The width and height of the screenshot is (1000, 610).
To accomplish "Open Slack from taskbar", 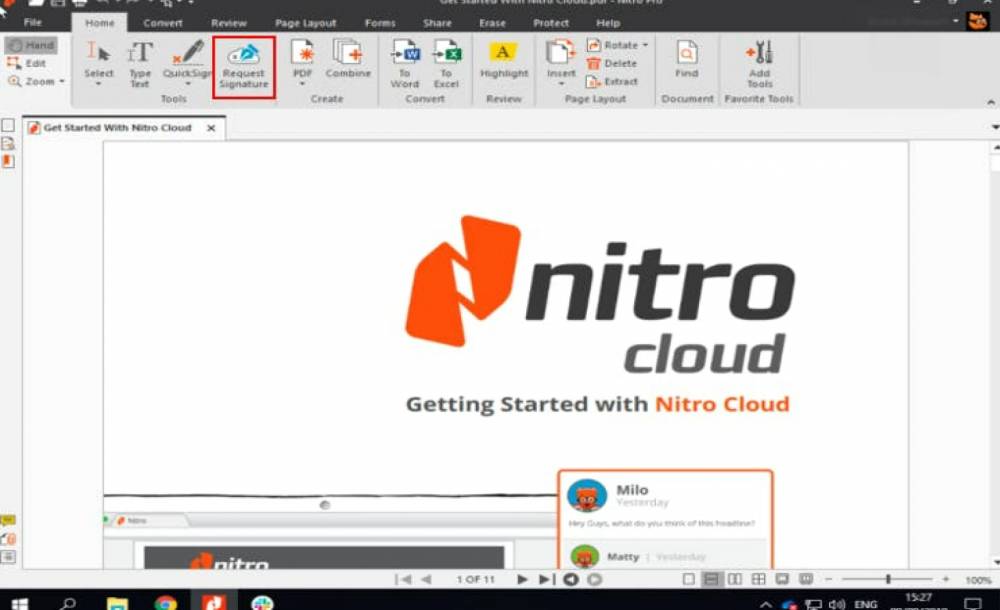I will click(262, 603).
